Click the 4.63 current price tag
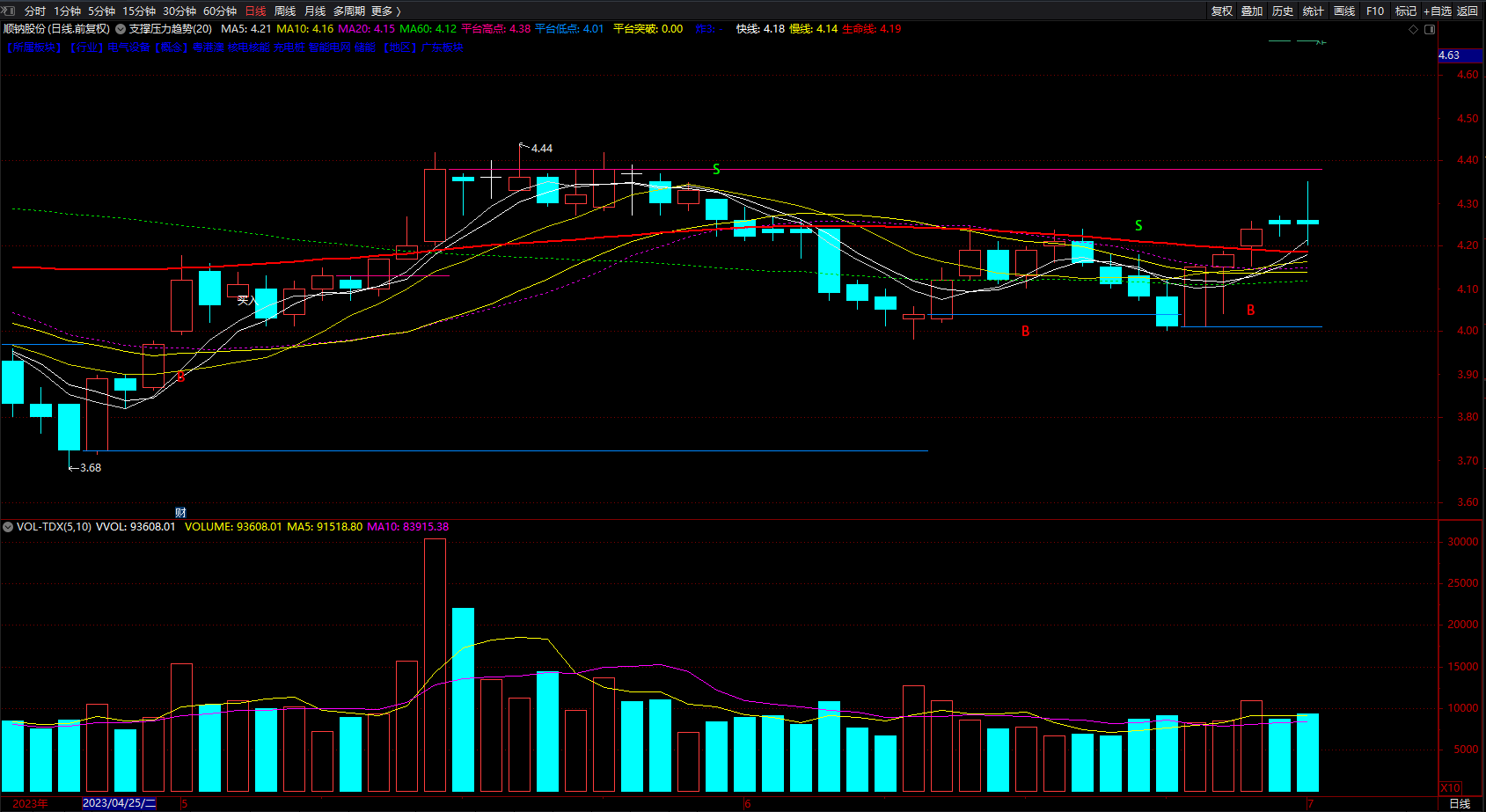 1460,55
